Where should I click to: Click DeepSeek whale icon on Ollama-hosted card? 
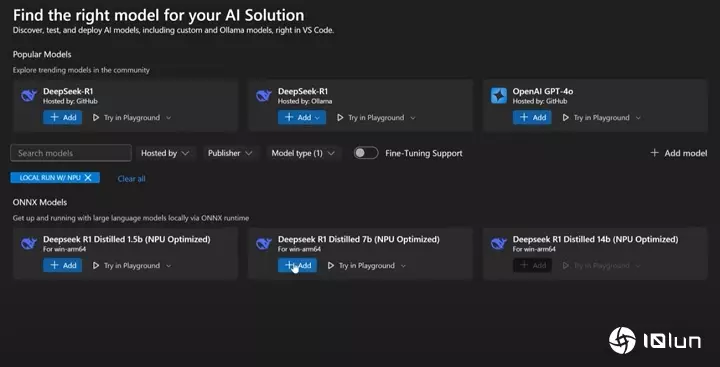tap(264, 96)
